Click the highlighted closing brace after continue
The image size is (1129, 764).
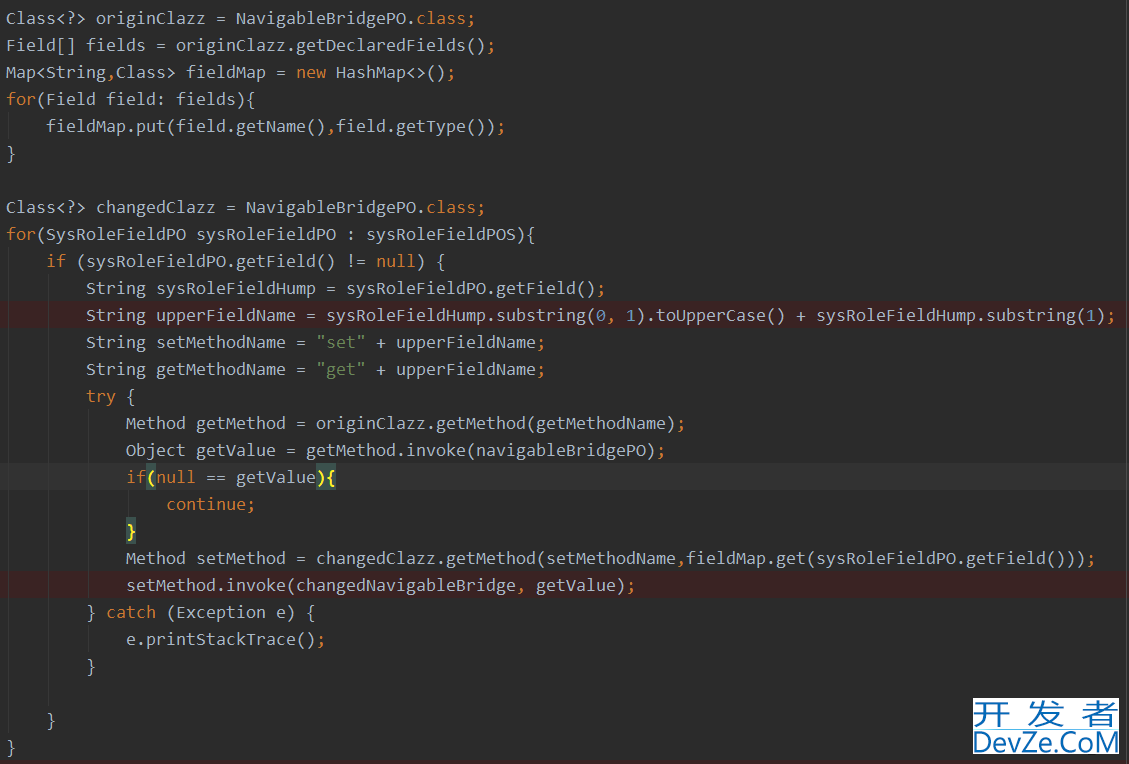[x=131, y=531]
